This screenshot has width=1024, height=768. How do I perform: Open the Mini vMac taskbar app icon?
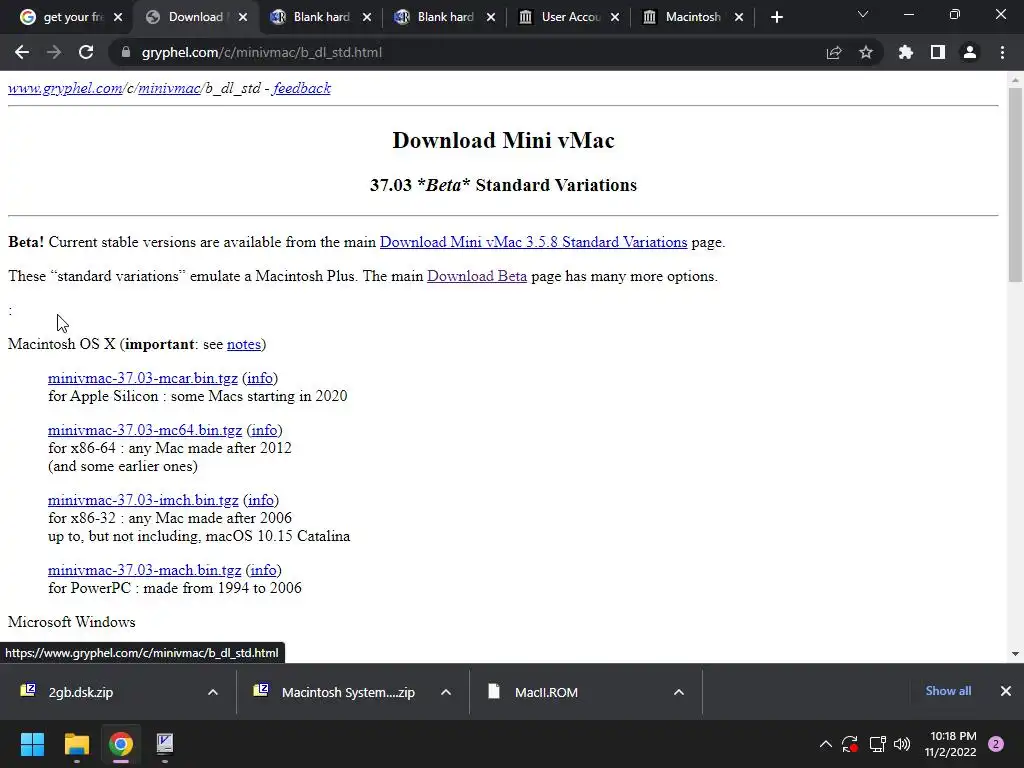click(x=165, y=744)
